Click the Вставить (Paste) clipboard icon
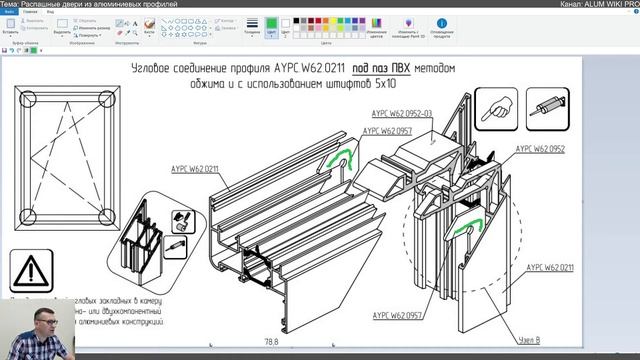 point(11,23)
